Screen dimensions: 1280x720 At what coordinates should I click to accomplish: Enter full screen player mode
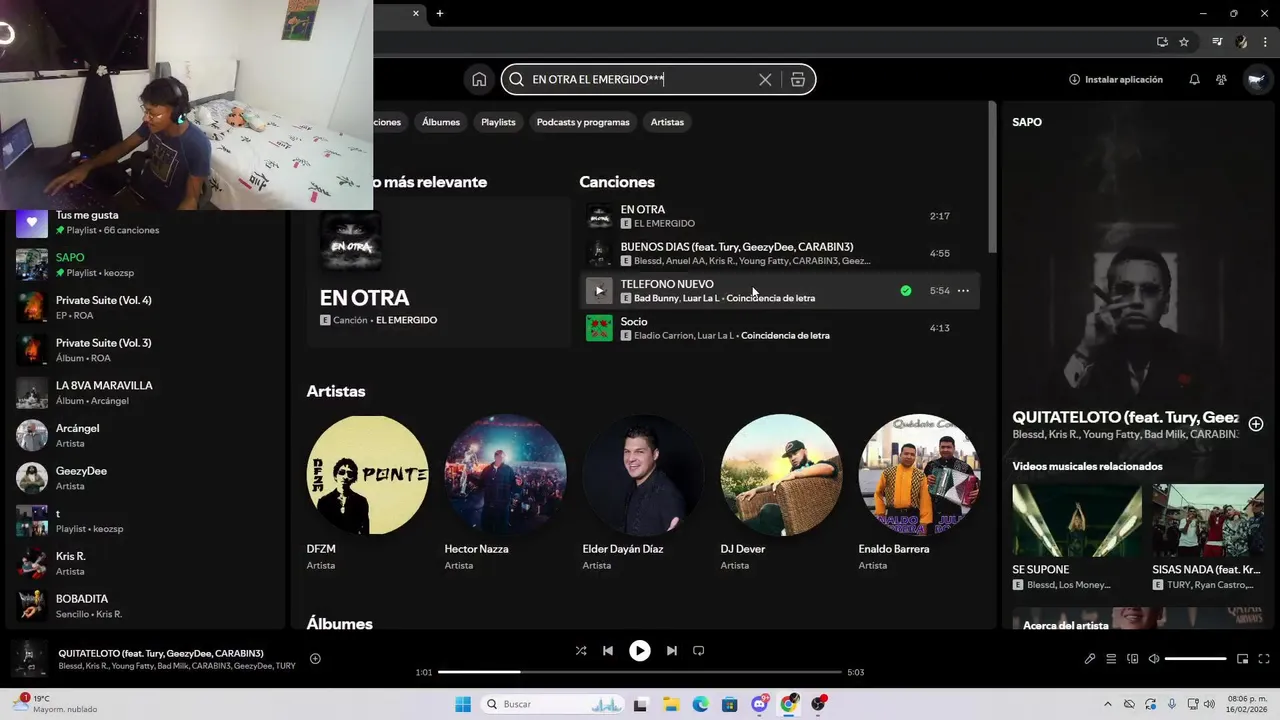coord(1264,659)
